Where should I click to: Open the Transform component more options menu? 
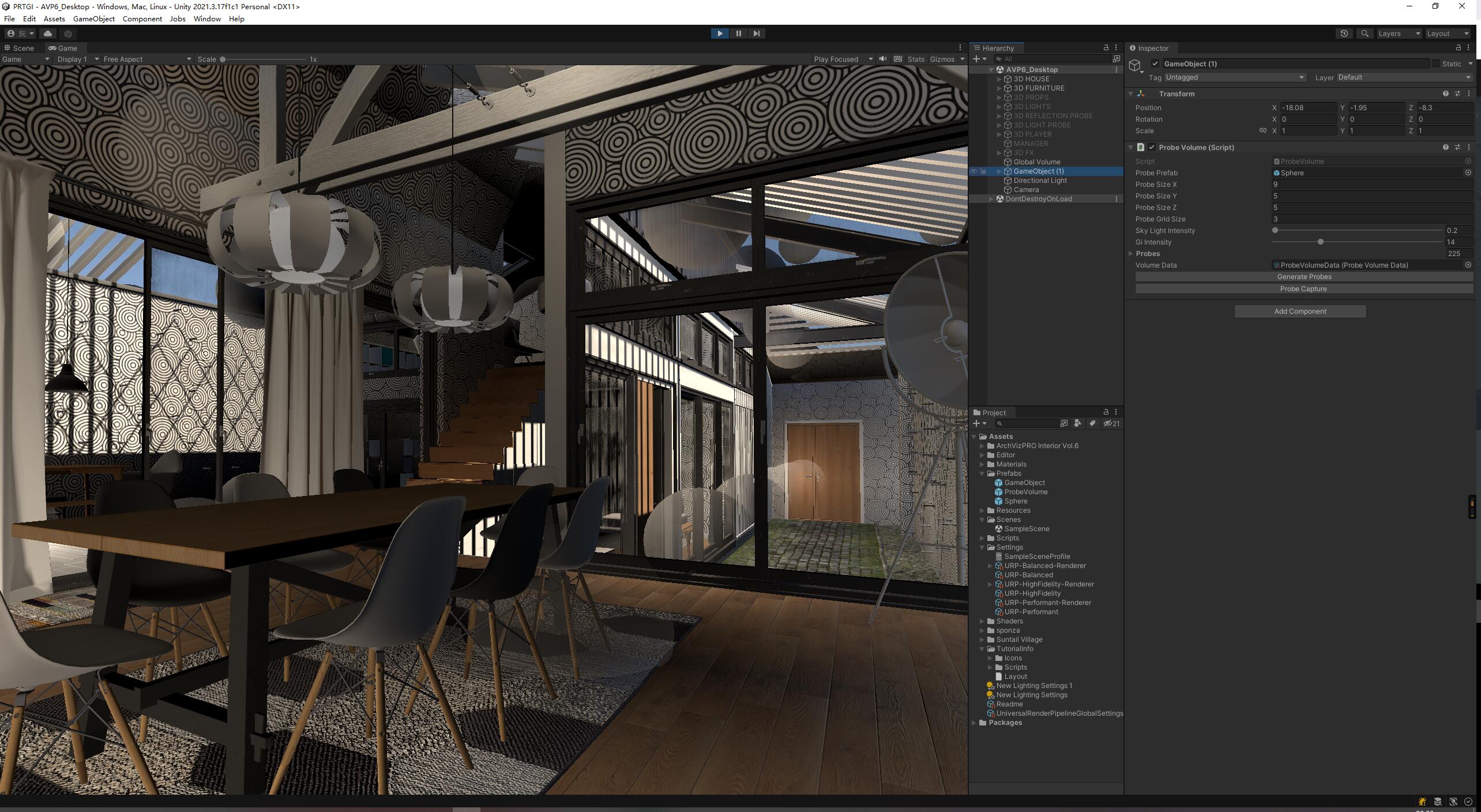coord(1469,93)
